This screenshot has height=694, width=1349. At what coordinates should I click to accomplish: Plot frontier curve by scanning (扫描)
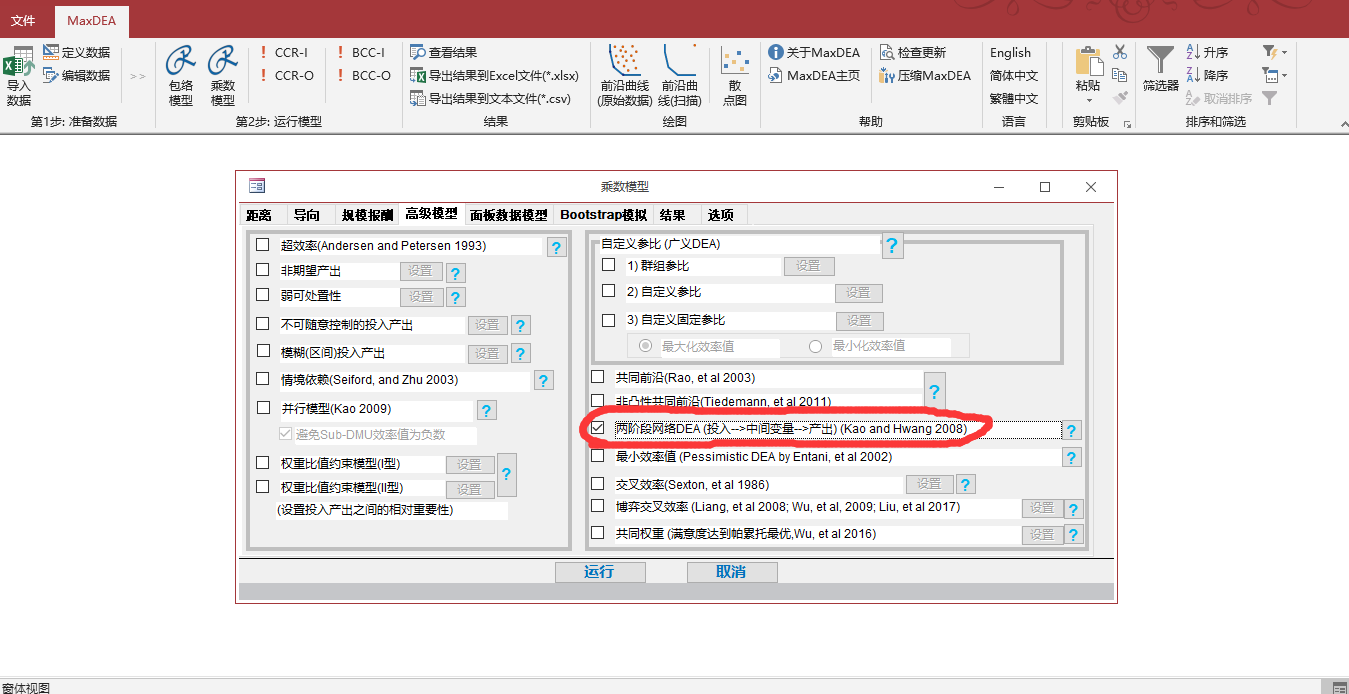[680, 76]
